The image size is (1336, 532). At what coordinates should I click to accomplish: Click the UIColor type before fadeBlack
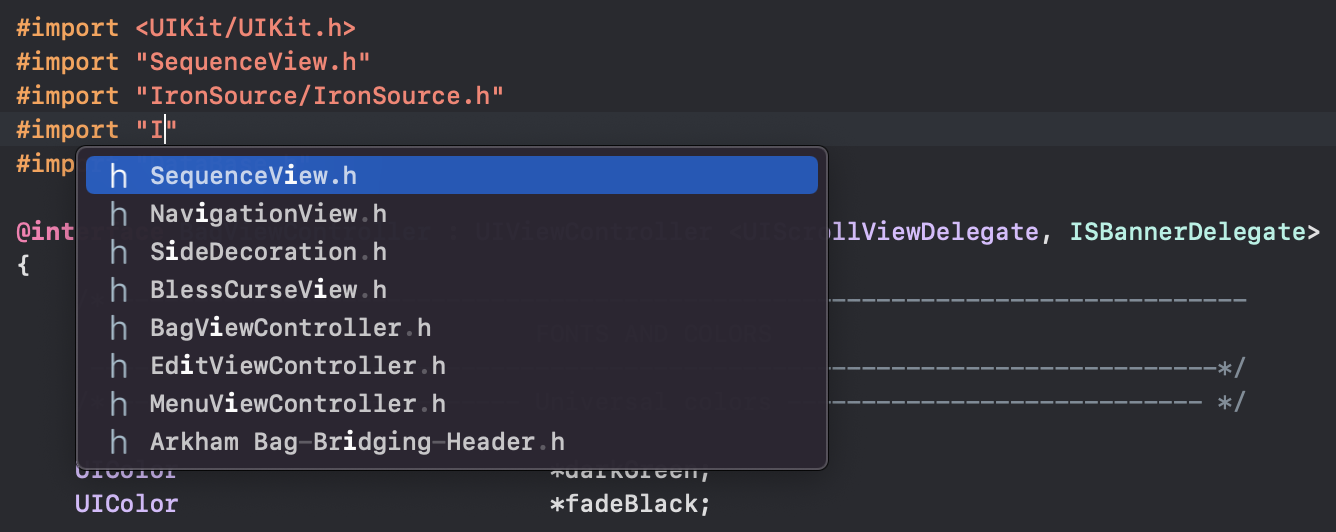(x=126, y=504)
